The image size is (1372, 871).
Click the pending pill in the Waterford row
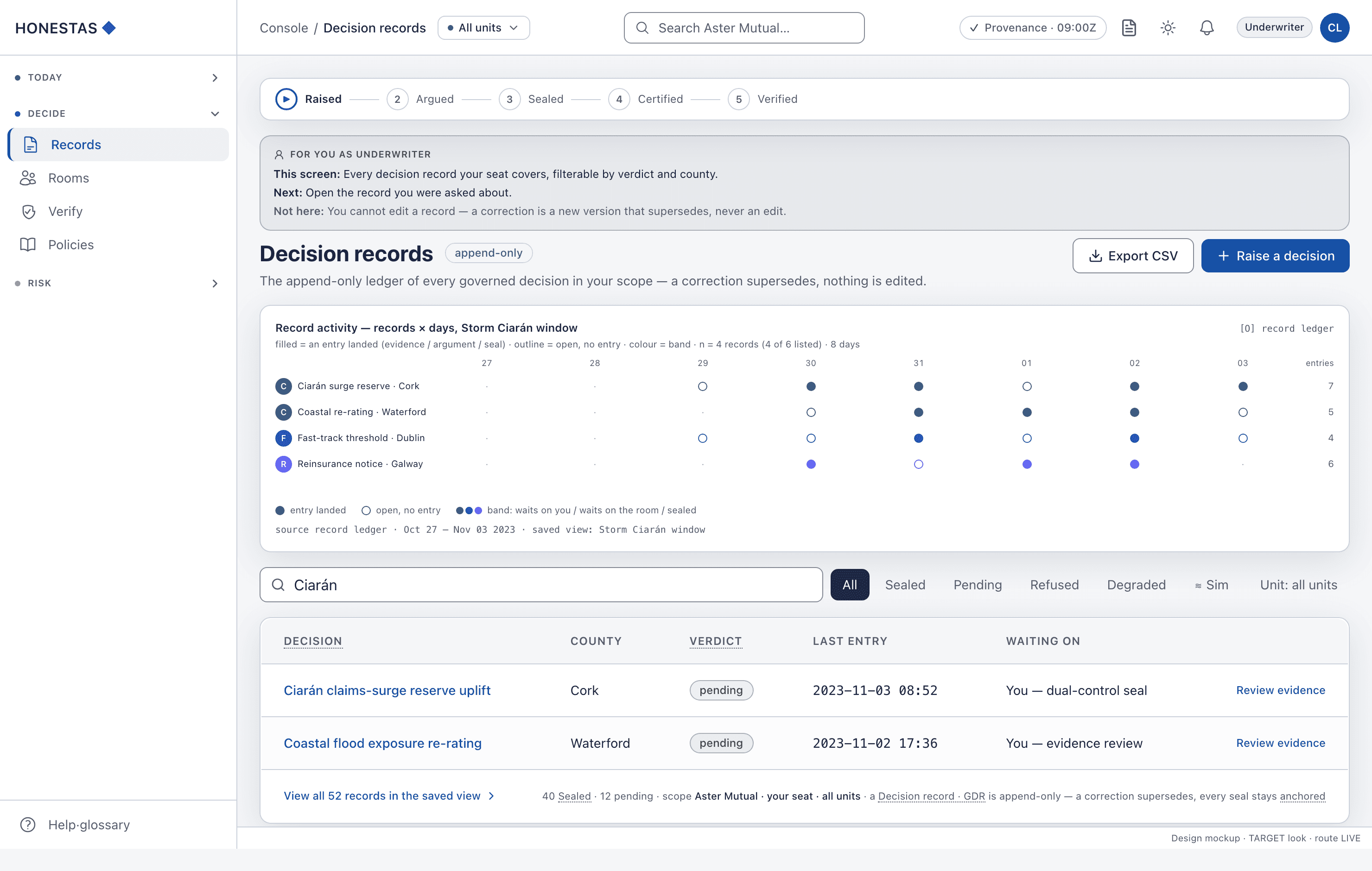pyautogui.click(x=721, y=744)
